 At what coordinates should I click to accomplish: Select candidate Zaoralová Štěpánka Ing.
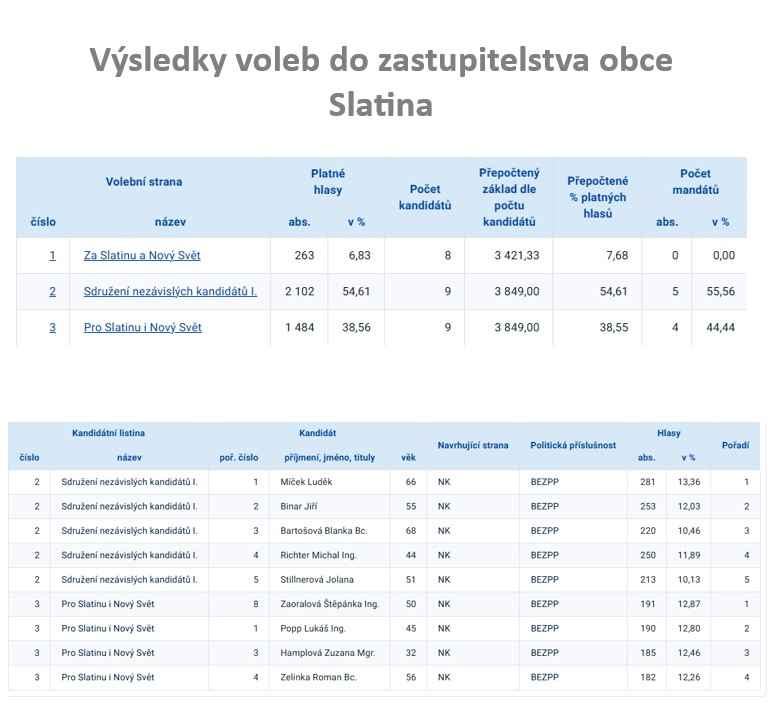coord(330,604)
